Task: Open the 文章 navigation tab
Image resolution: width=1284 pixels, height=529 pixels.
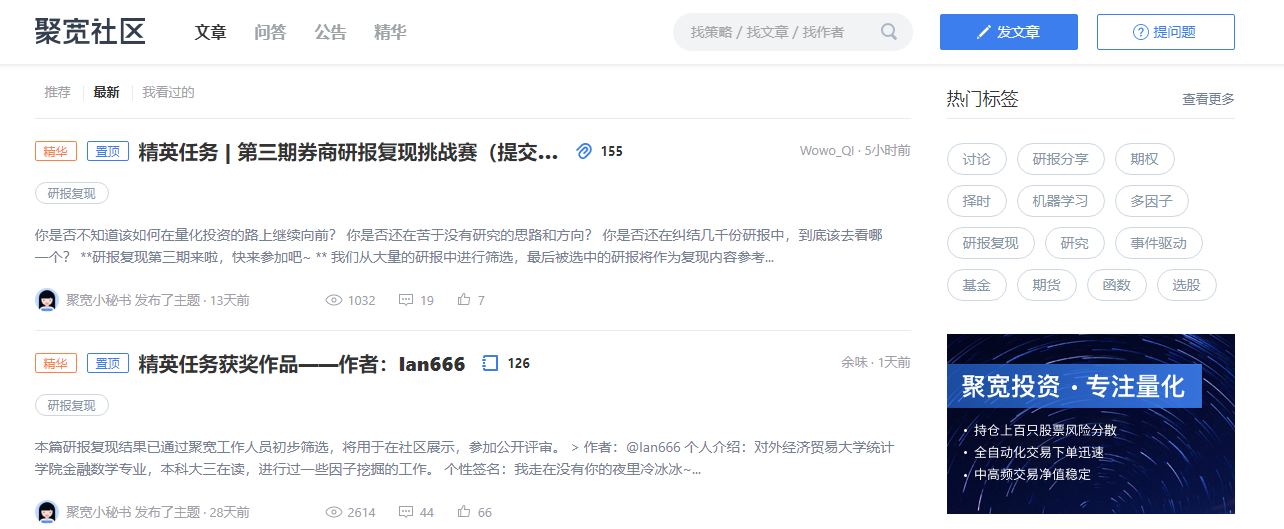Action: 210,32
